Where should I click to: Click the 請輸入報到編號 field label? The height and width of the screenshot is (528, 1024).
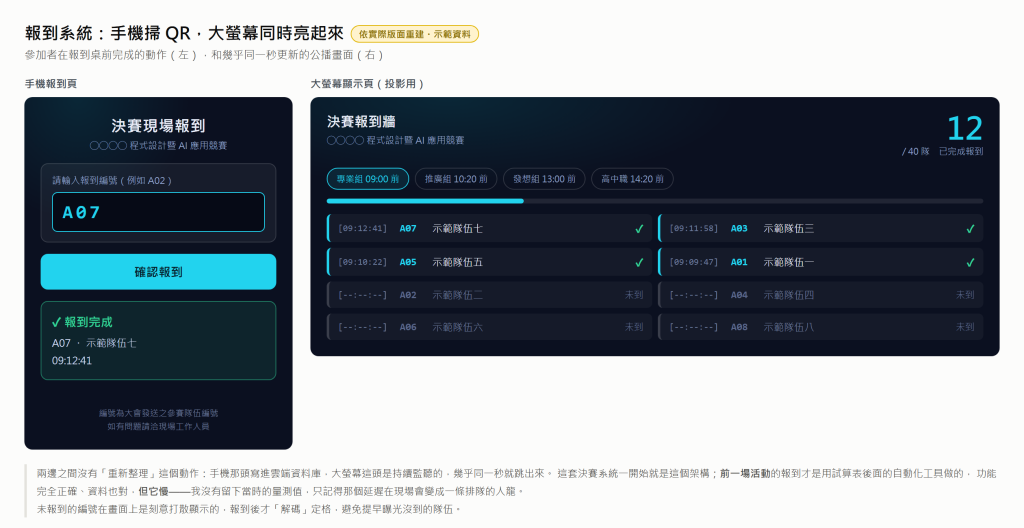tap(112, 180)
